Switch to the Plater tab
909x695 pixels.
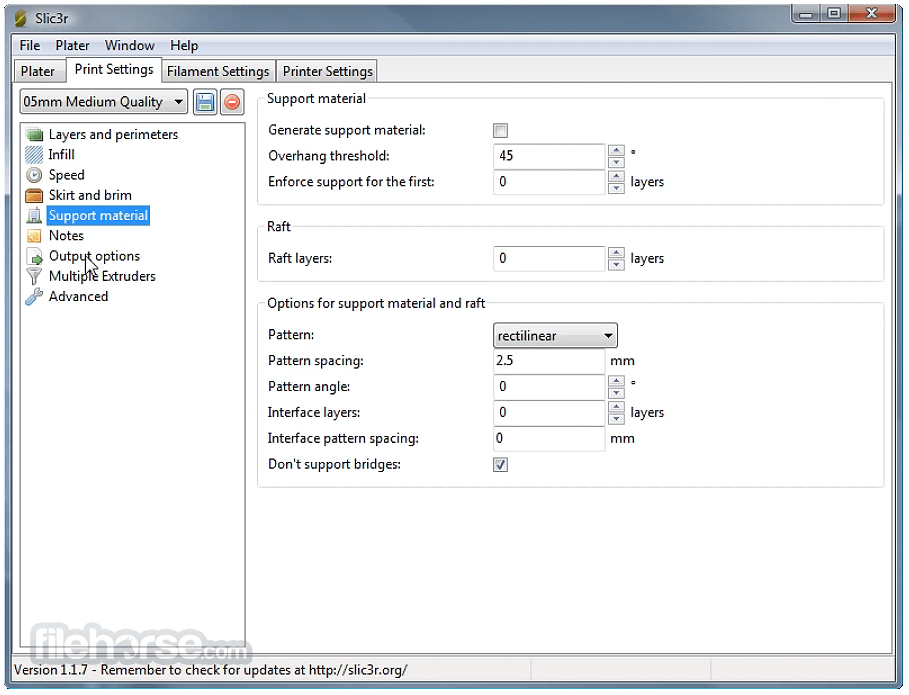(38, 71)
